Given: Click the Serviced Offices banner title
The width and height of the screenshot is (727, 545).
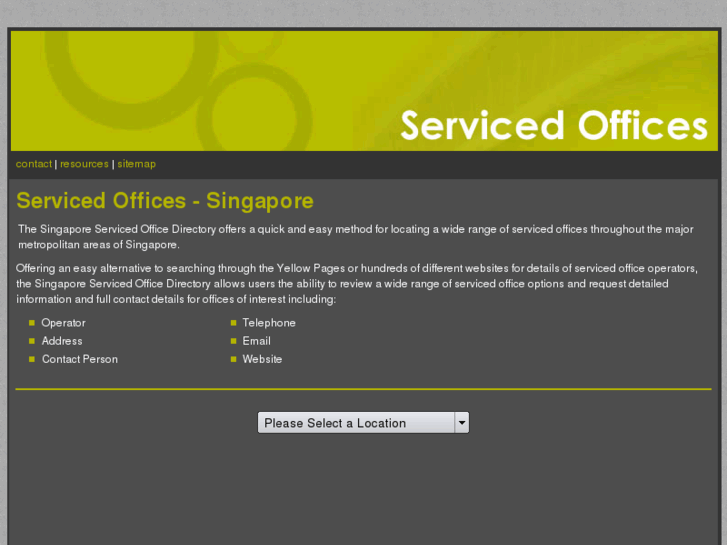Looking at the screenshot, I should click(554, 125).
